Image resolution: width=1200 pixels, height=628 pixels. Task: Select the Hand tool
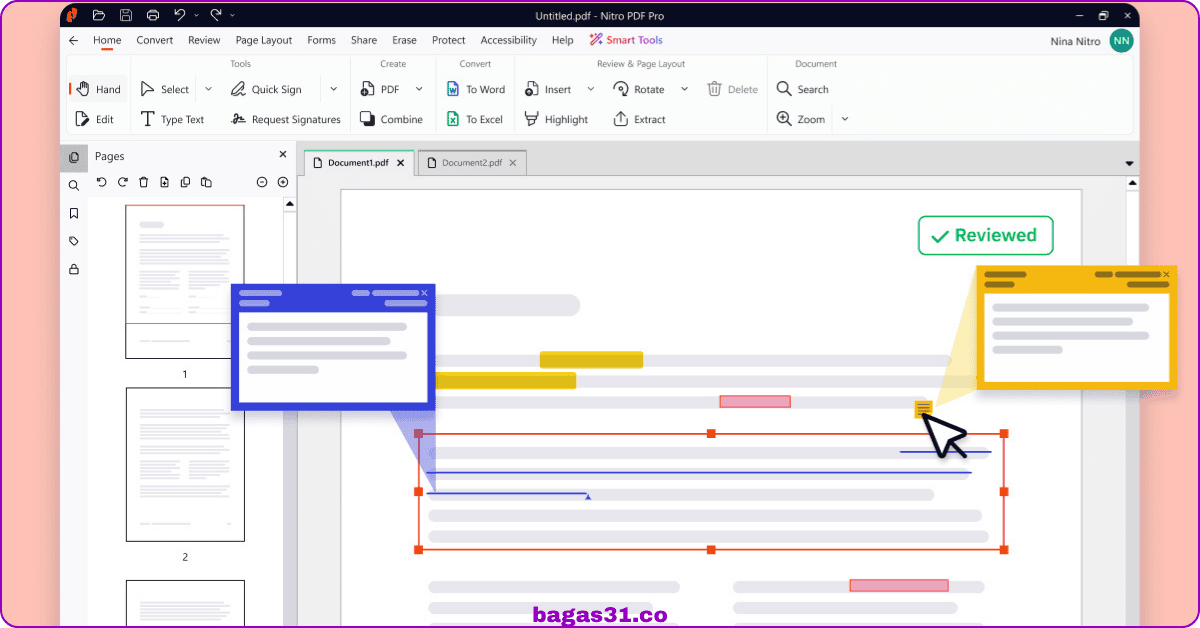[99, 89]
